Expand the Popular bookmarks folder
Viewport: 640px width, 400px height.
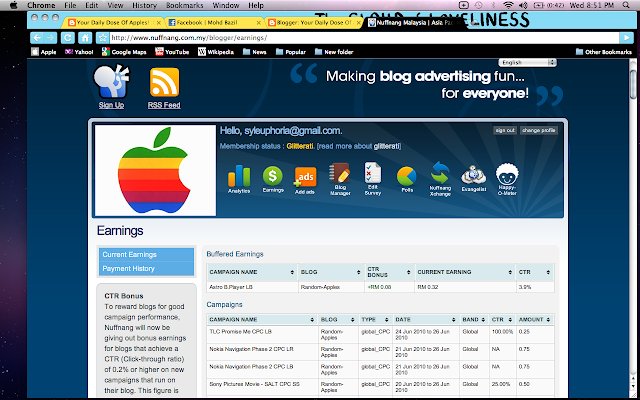click(x=291, y=52)
